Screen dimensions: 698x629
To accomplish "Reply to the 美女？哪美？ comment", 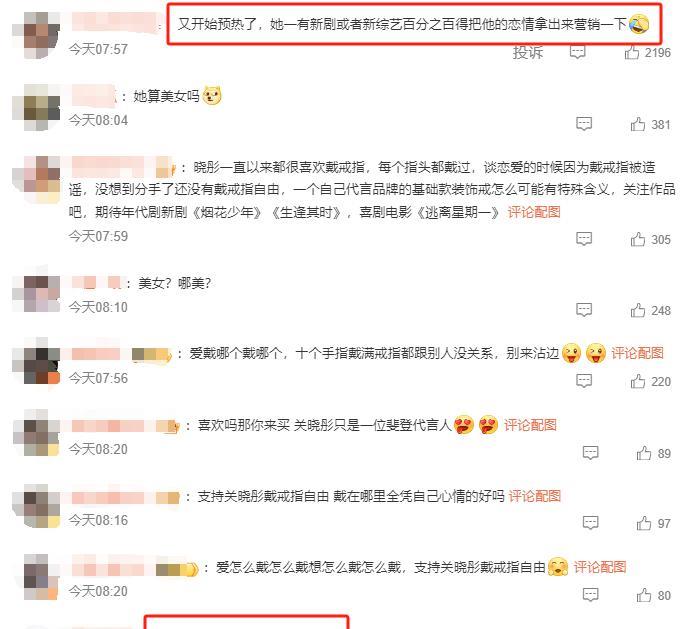I will (584, 310).
